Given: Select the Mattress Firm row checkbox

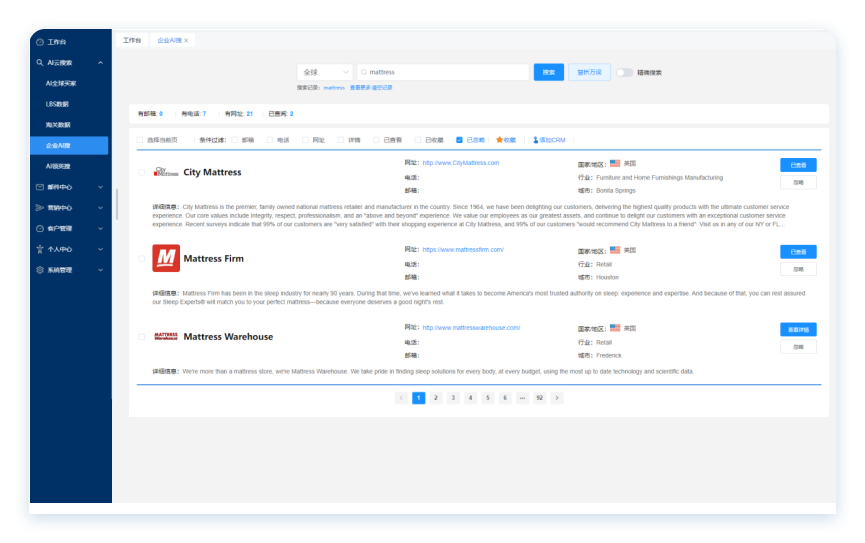Looking at the screenshot, I should (142, 259).
